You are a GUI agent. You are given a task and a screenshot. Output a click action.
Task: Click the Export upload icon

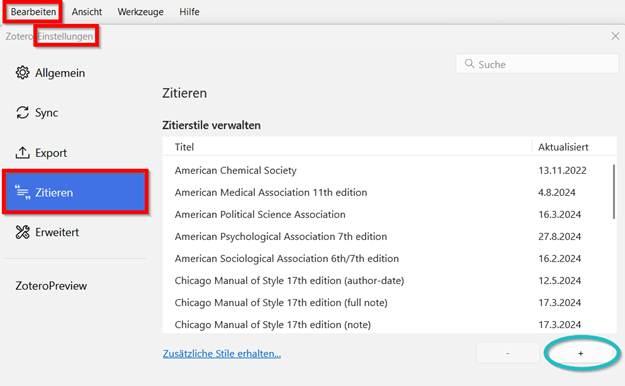click(22, 152)
